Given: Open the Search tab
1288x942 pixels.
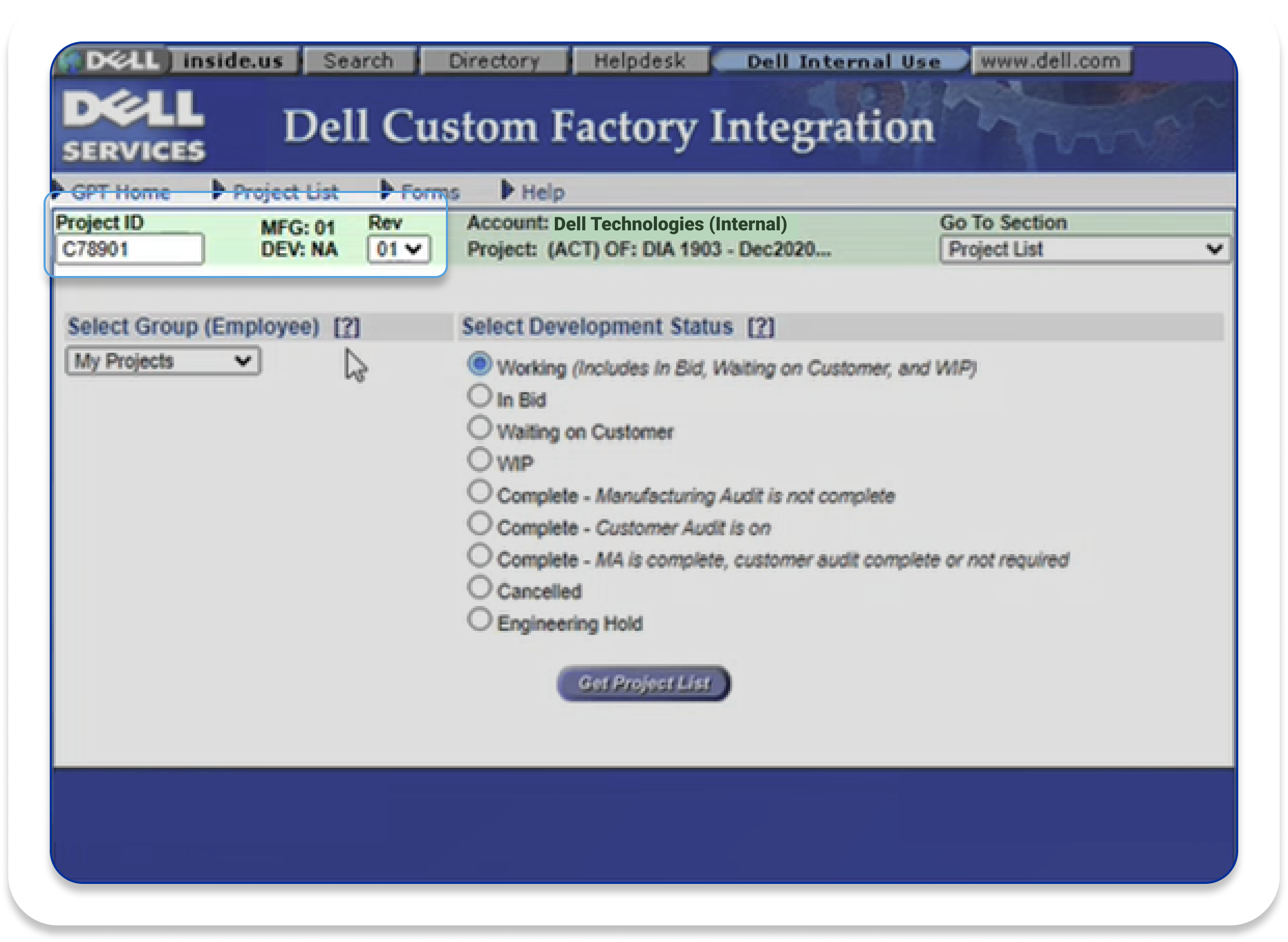Looking at the screenshot, I should coord(359,61).
